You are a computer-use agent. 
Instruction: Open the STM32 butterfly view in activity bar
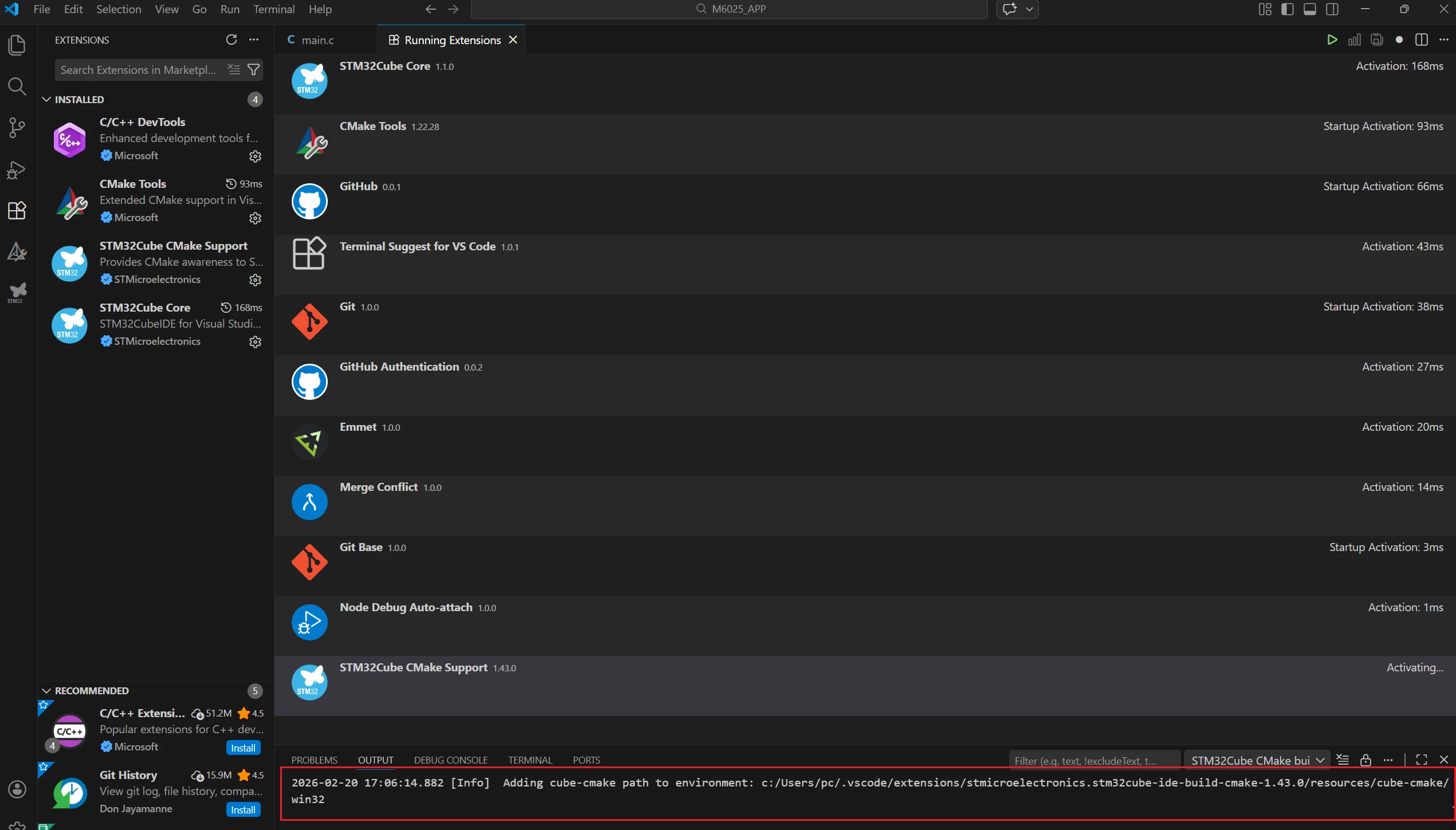(17, 293)
